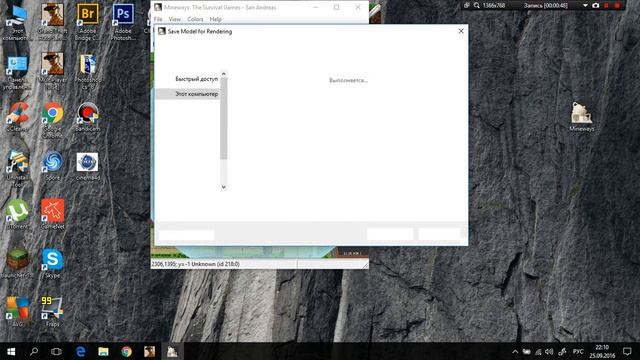Select the MultiPlayer desktop shortcut
This screenshot has height=360, width=640.
pyautogui.click(x=52, y=71)
